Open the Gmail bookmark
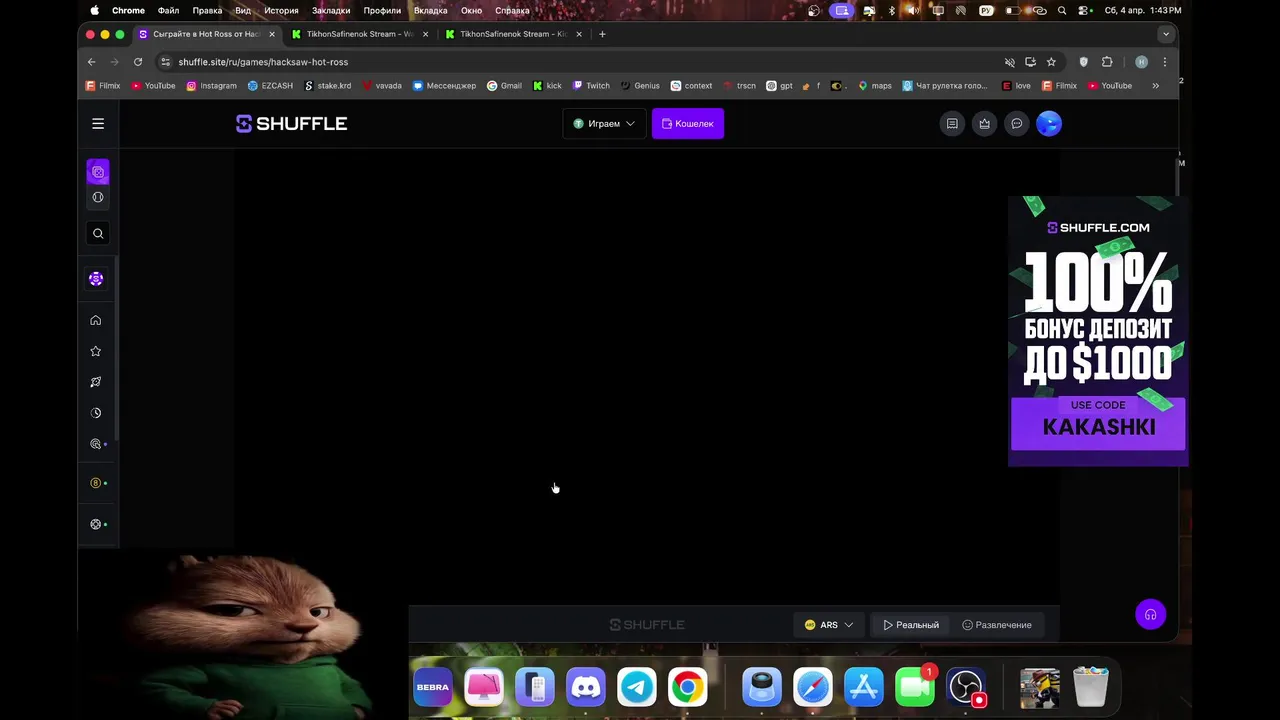 [504, 86]
